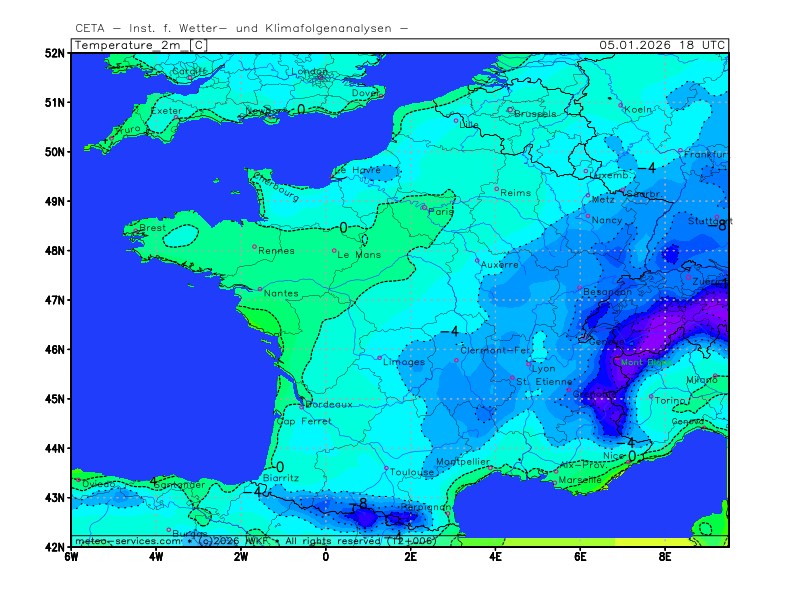Screen dimensions: 800x600
Task: Click the 05.01.2026 18 UTC timestamp
Action: coord(662,45)
